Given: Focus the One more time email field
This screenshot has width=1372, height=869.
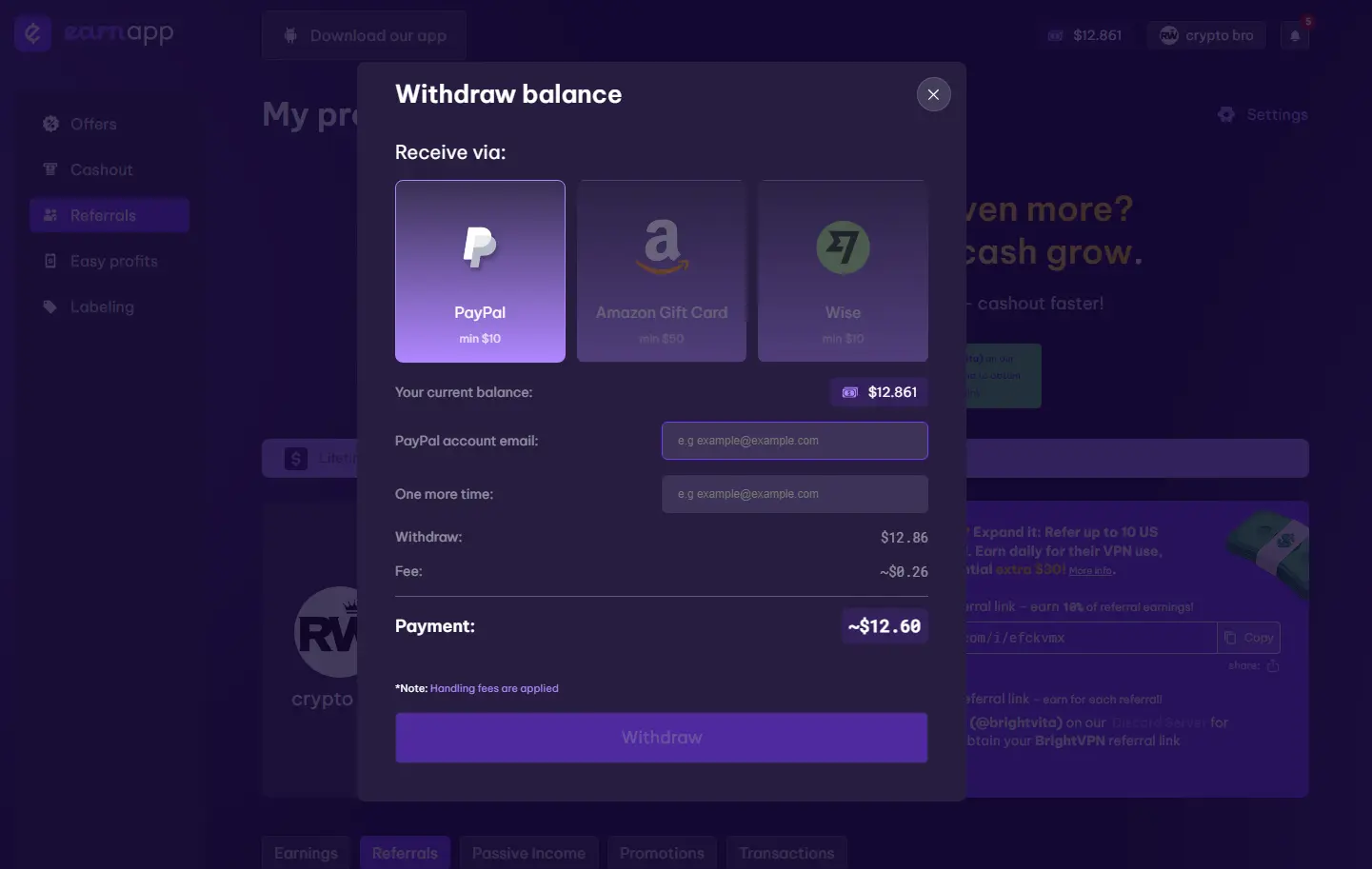Looking at the screenshot, I should click(795, 494).
